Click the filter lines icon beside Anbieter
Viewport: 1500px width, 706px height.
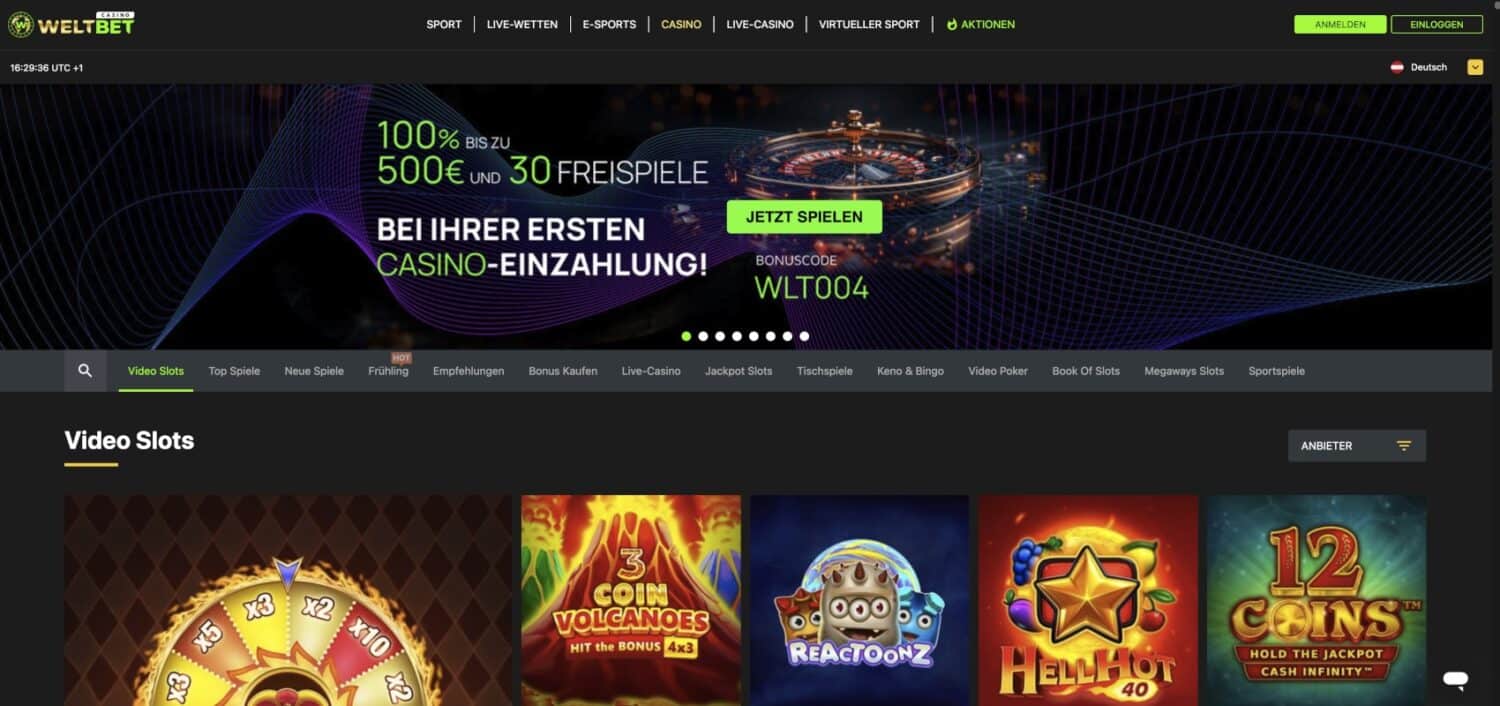pos(1404,446)
